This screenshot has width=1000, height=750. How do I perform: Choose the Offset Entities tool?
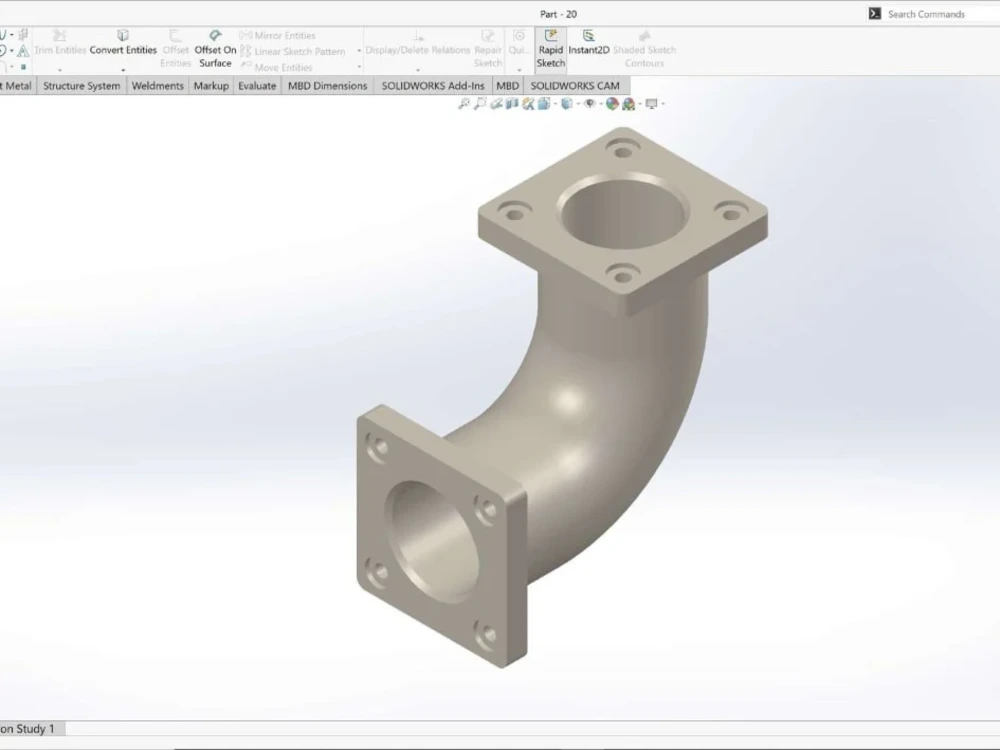pos(175,48)
